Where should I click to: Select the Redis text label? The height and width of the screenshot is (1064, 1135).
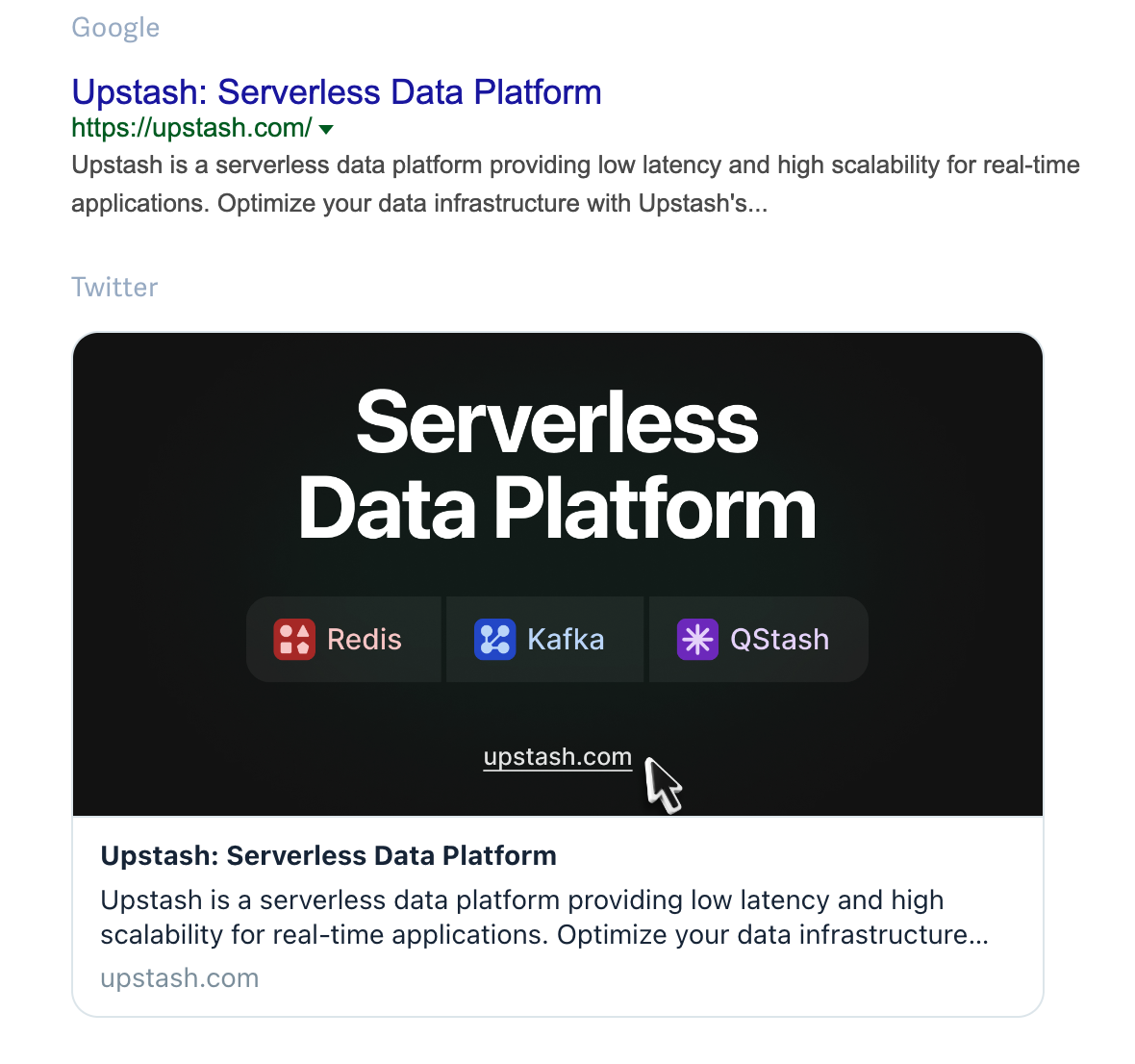[x=365, y=640]
